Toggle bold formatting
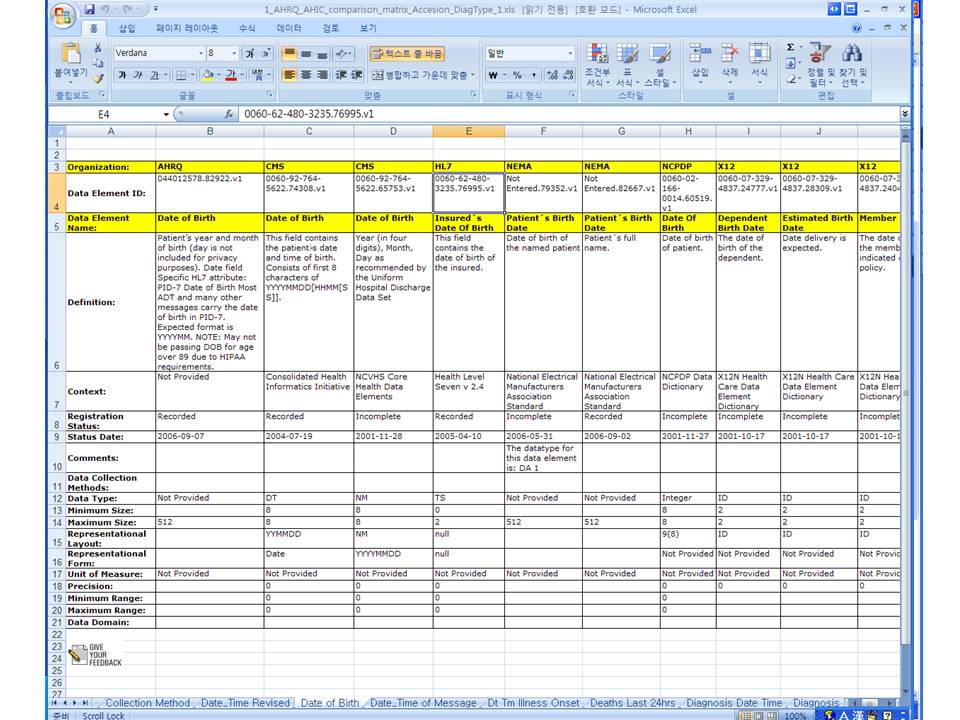This screenshot has width=960, height=720. click(122, 75)
